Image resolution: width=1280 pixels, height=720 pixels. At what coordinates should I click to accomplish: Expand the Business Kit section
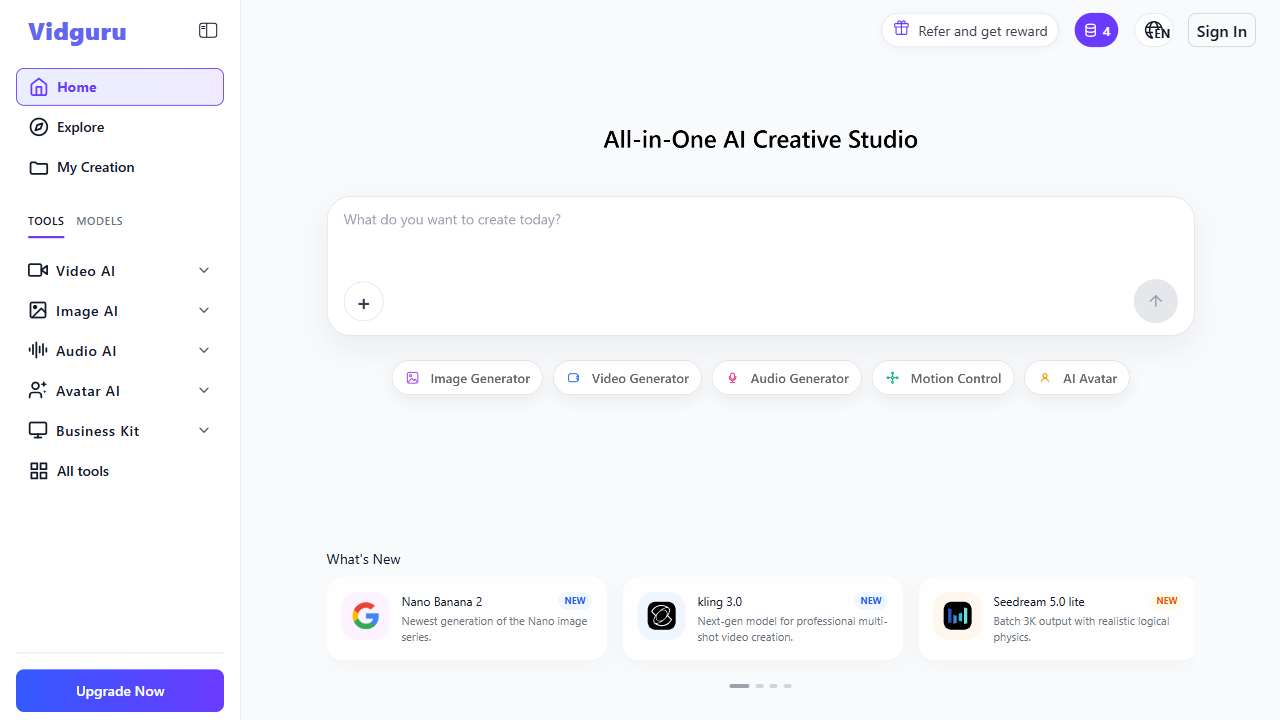(x=203, y=430)
